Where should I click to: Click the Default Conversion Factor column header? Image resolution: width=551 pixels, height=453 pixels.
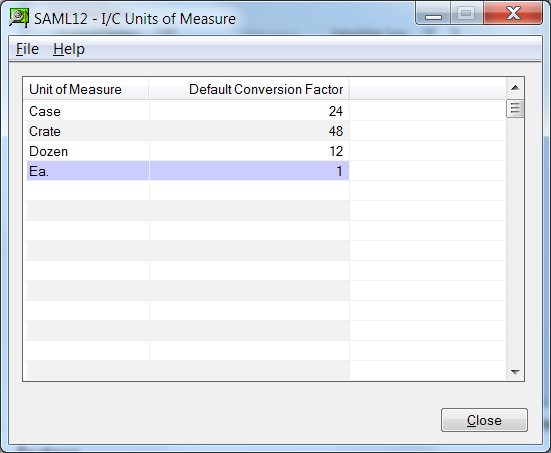click(249, 89)
